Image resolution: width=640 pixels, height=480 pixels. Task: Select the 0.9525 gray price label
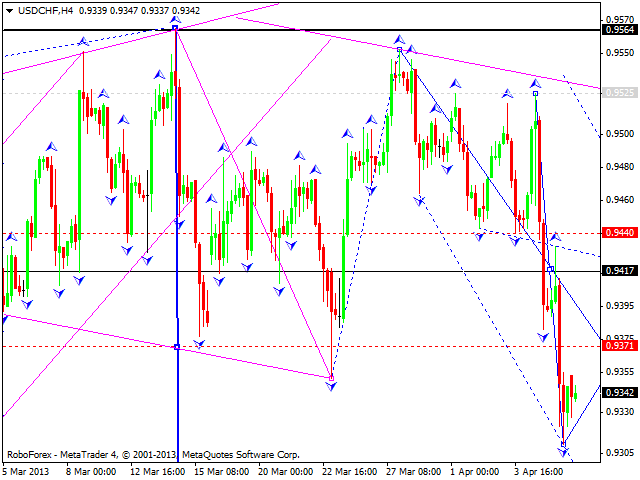[617, 92]
